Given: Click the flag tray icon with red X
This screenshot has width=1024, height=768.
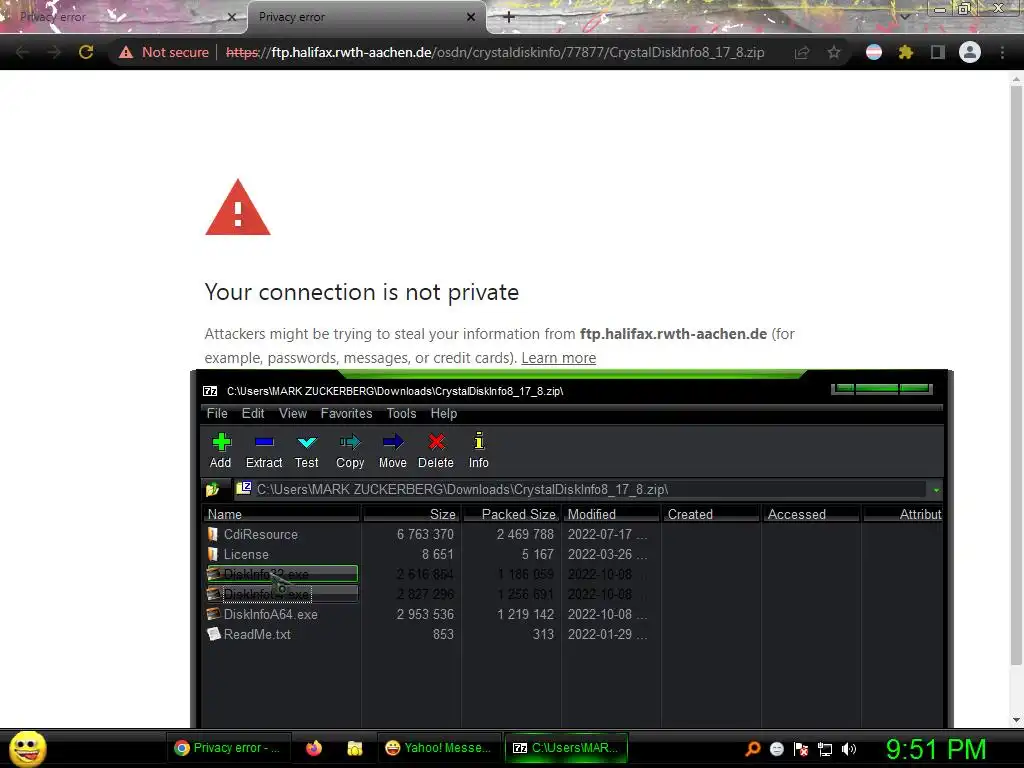Looking at the screenshot, I should (801, 749).
